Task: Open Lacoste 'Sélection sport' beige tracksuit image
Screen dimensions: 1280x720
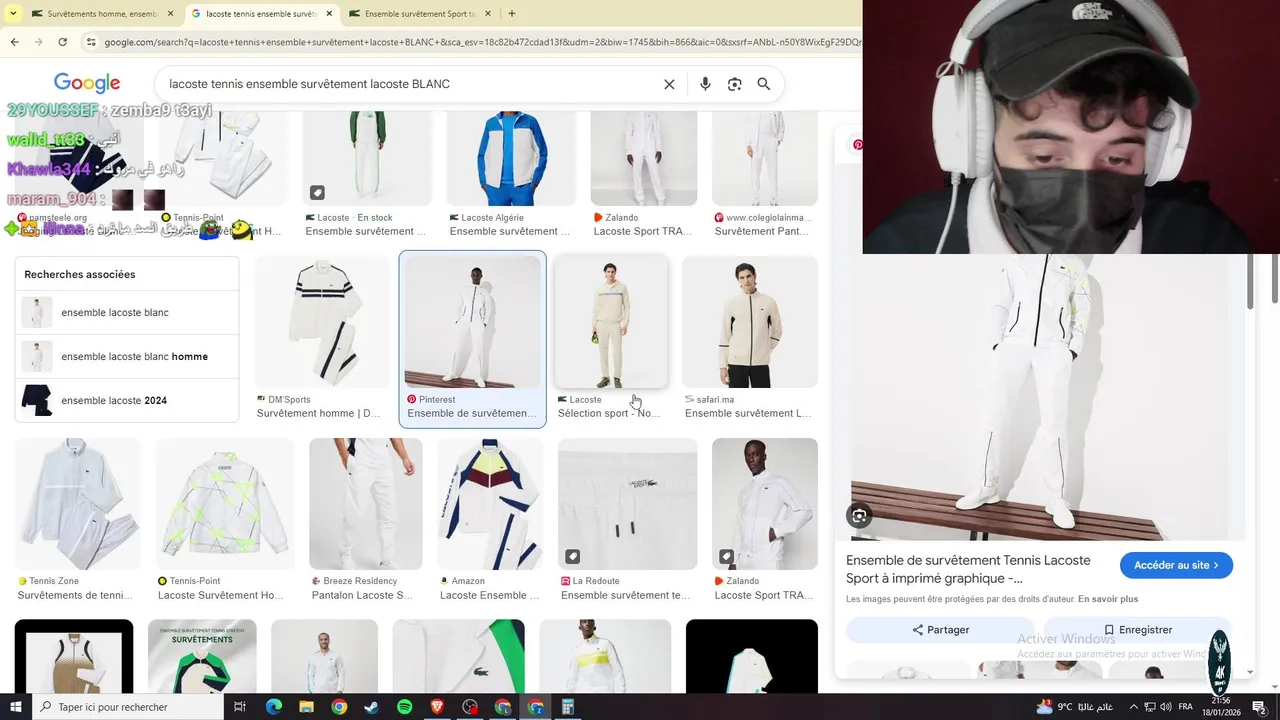Action: click(x=611, y=322)
